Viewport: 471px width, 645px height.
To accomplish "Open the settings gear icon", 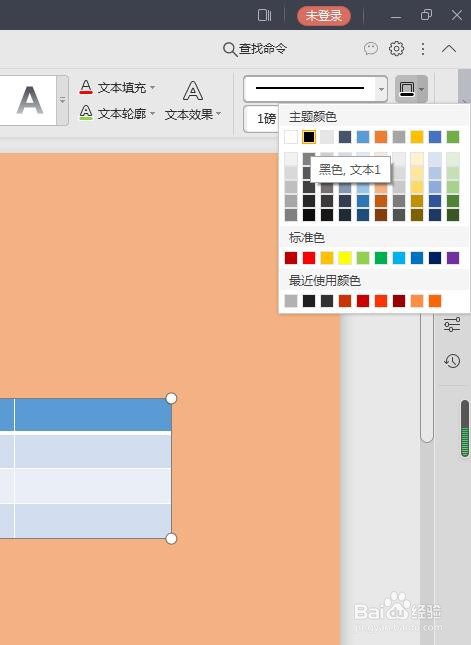I will 397,49.
